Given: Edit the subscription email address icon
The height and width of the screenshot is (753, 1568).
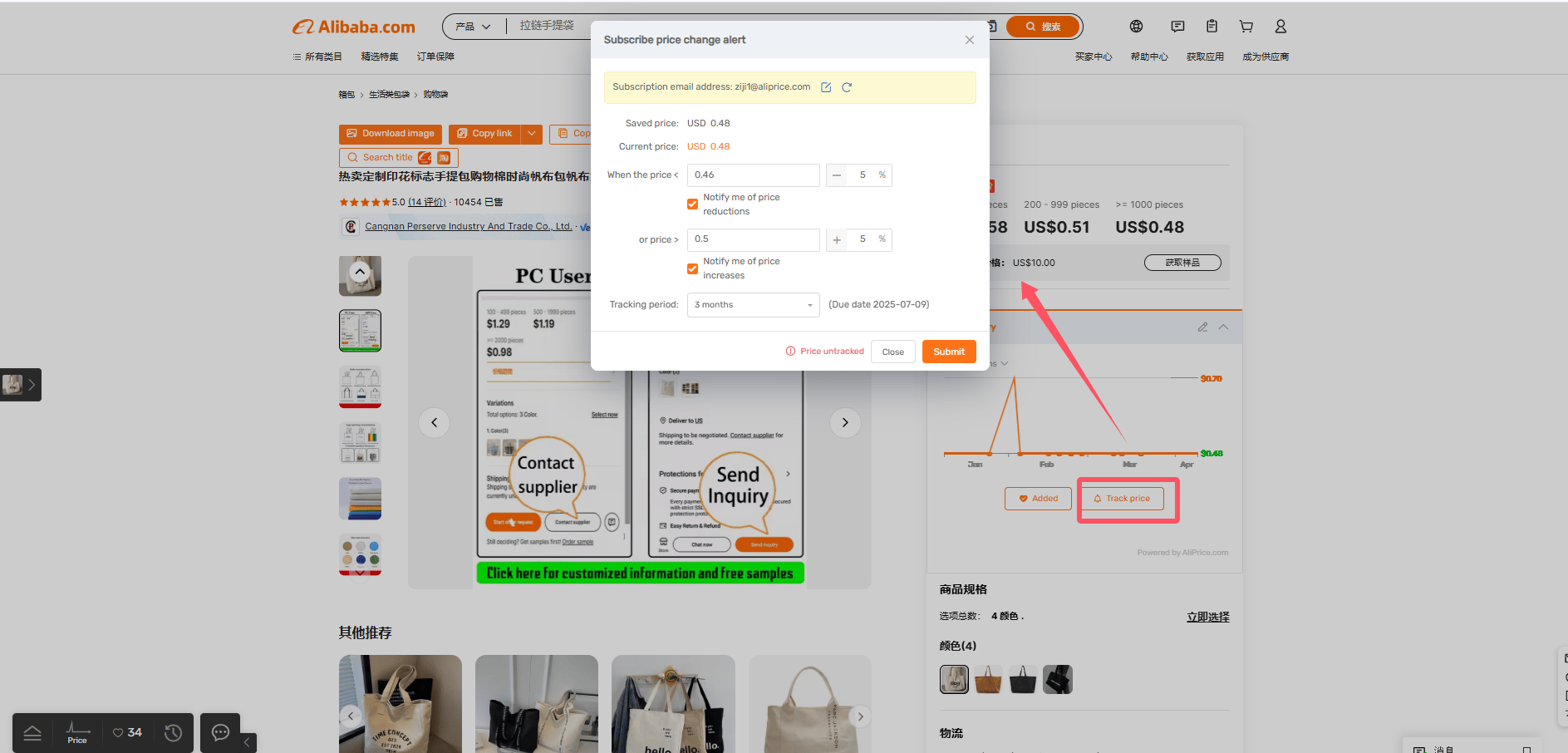Looking at the screenshot, I should click(x=826, y=87).
